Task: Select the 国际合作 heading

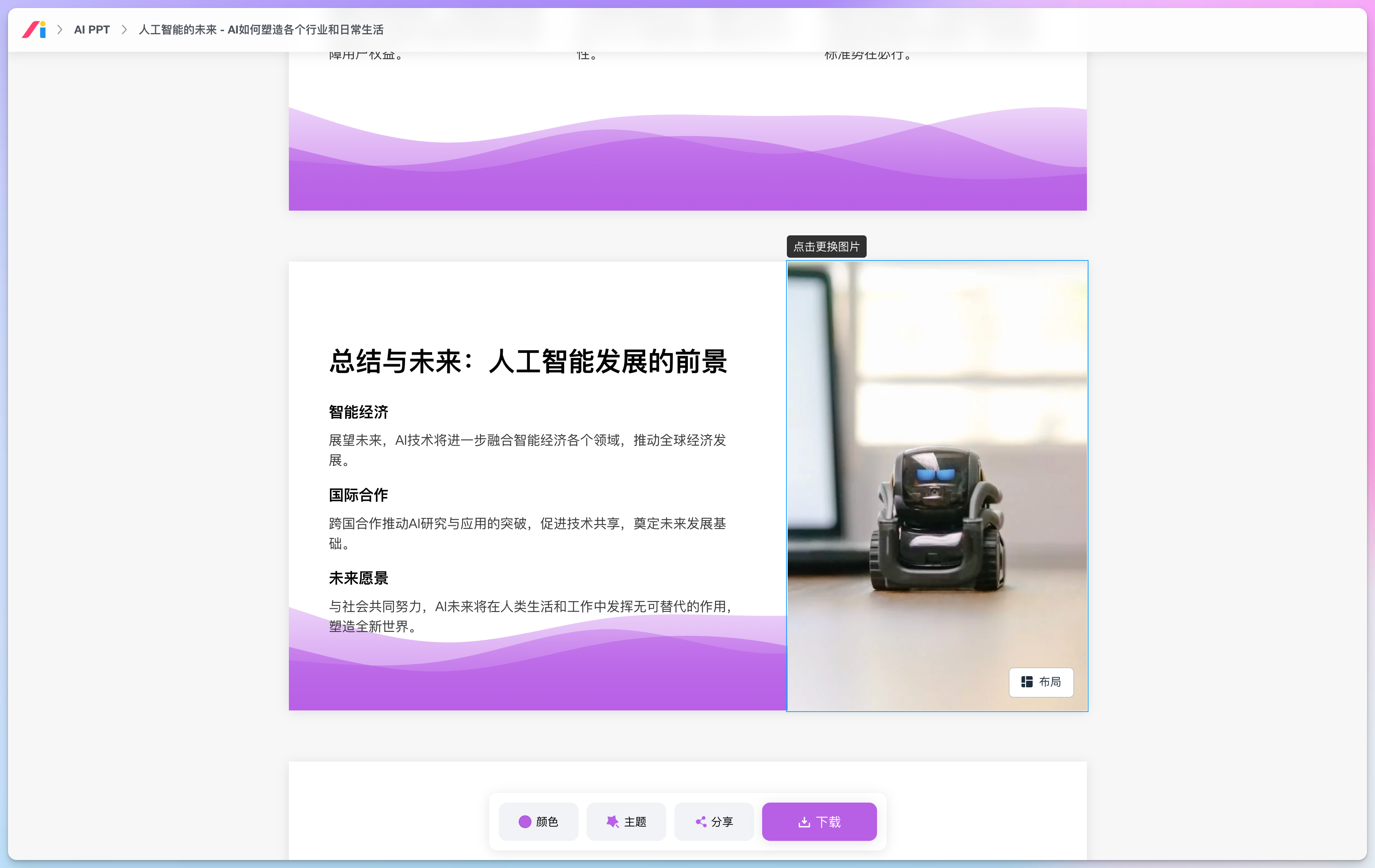Action: (x=358, y=495)
